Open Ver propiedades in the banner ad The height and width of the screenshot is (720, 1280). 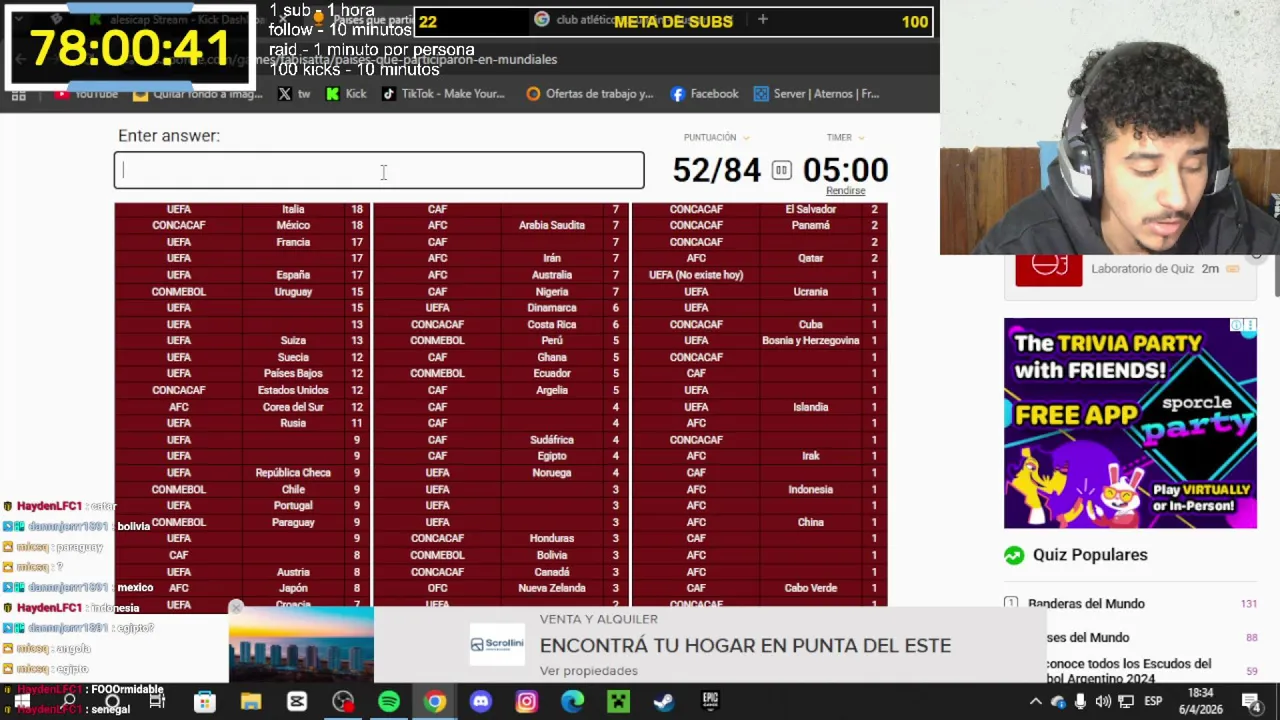coord(588,671)
